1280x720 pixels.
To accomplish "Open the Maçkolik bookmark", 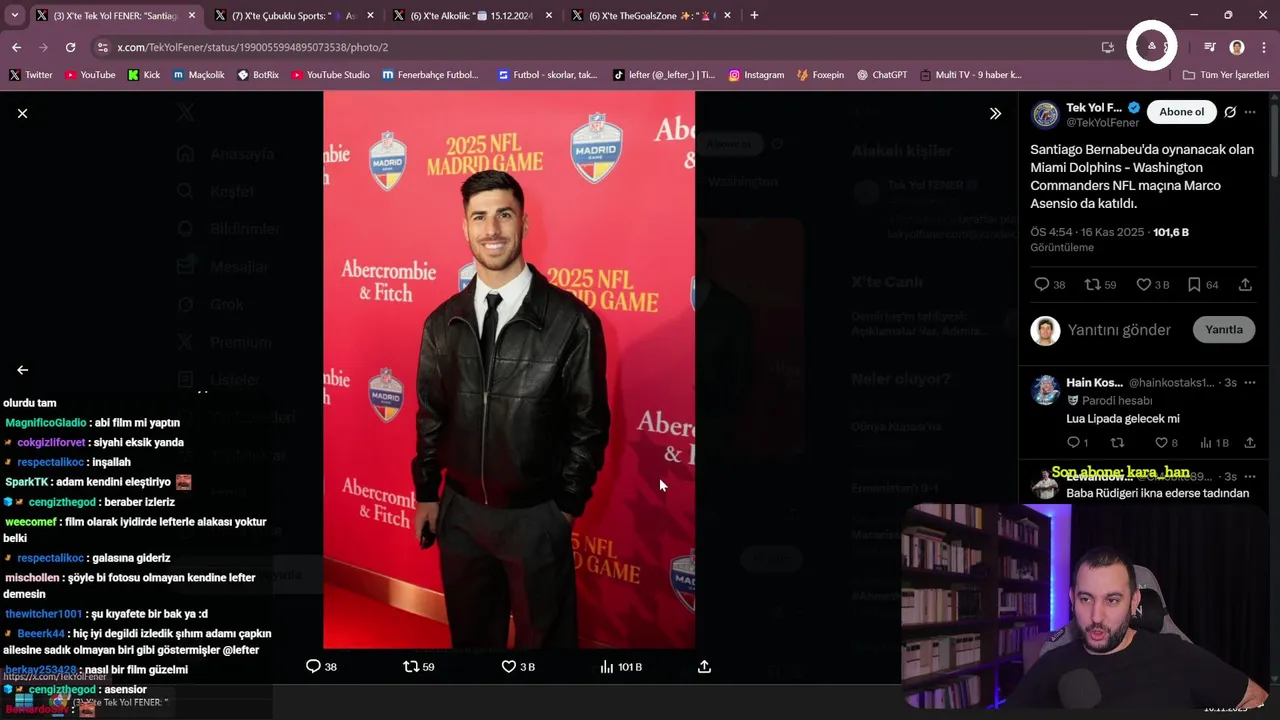I will [198, 75].
